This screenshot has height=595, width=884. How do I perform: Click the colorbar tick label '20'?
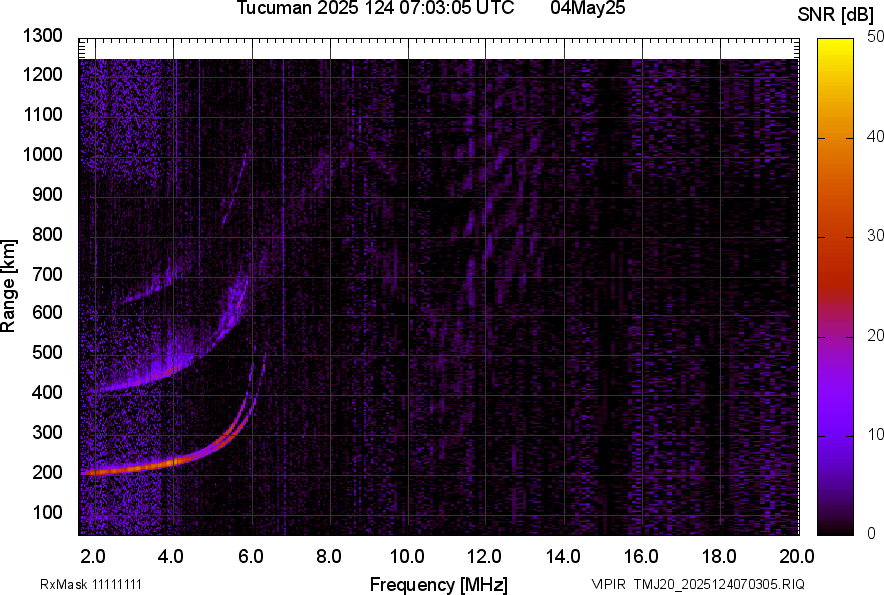(x=875, y=335)
